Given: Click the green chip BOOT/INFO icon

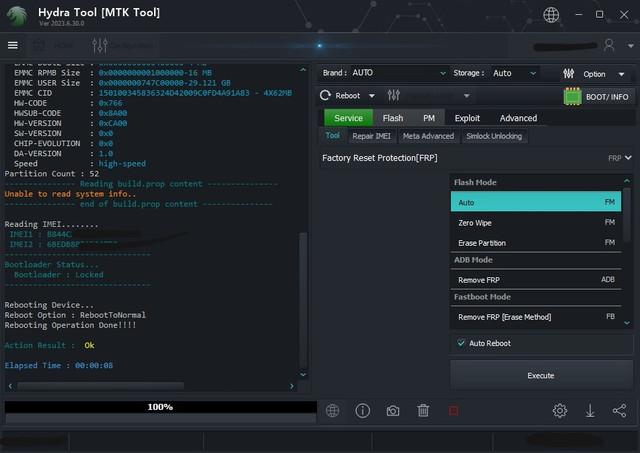Looking at the screenshot, I should tap(572, 97).
